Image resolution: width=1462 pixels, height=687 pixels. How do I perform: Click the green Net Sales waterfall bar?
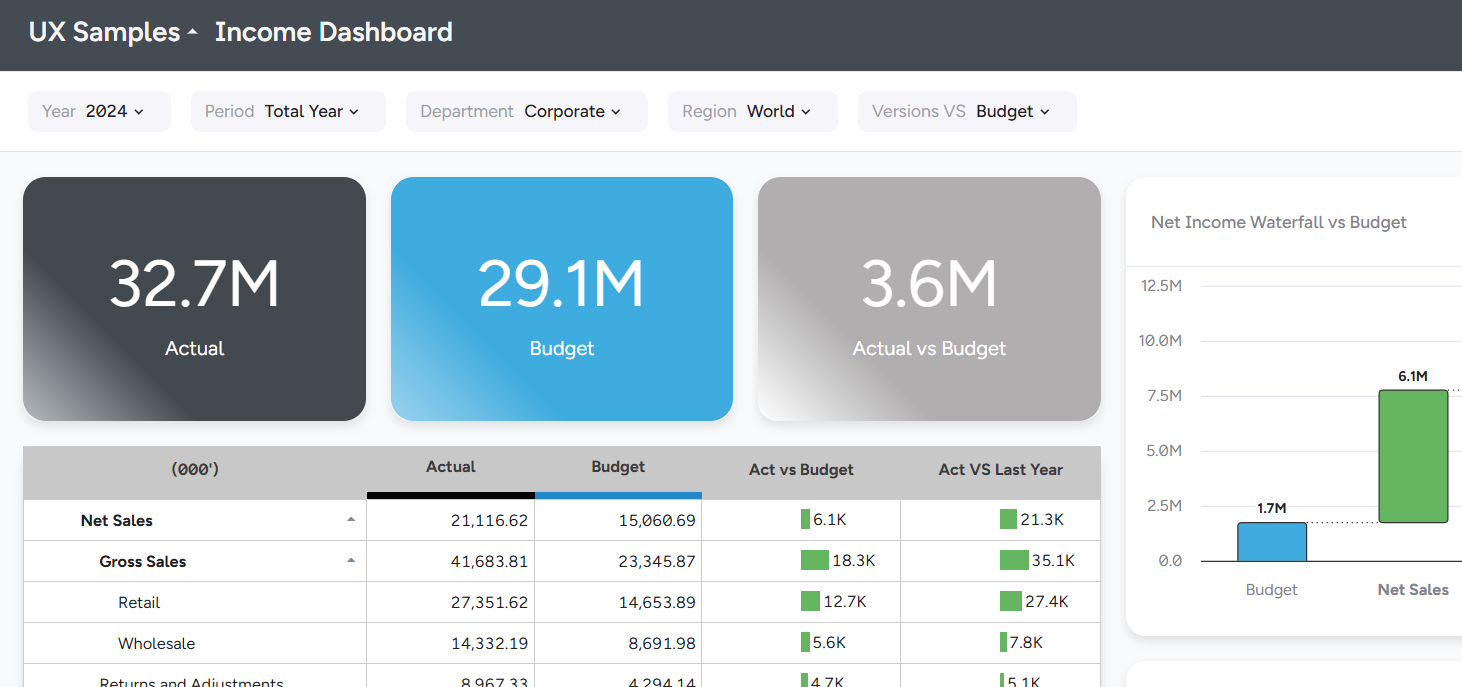(1413, 456)
